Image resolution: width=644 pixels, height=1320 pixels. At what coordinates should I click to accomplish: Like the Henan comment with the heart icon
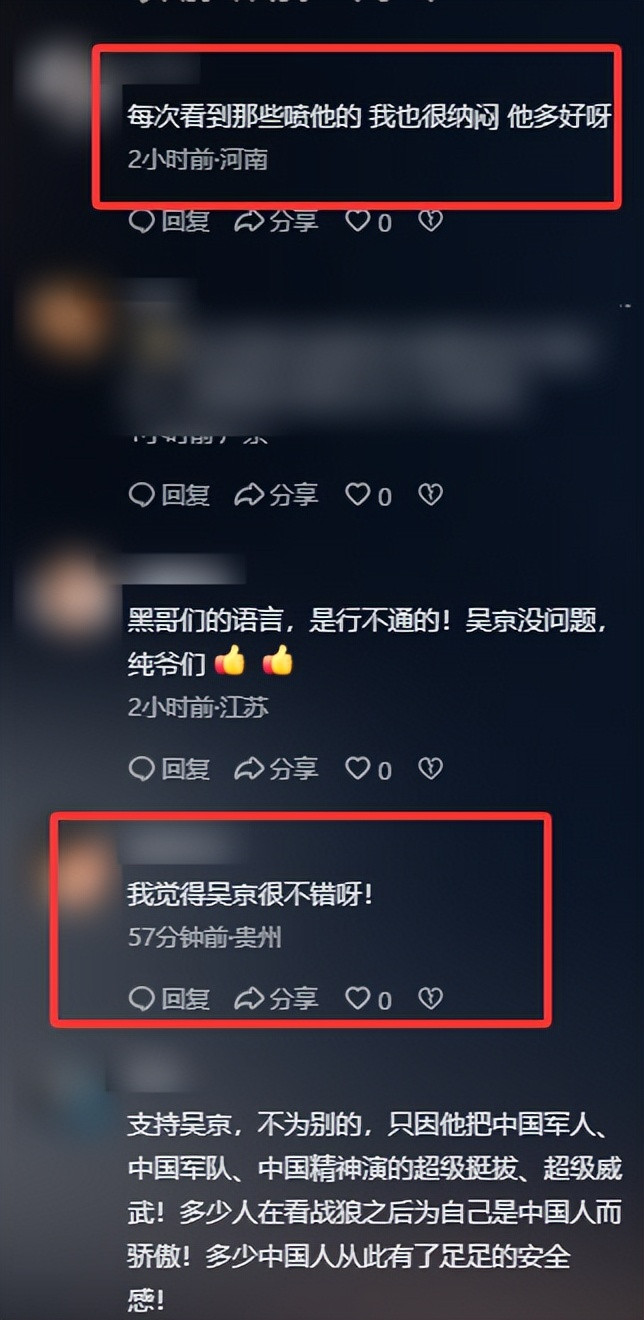point(368,221)
